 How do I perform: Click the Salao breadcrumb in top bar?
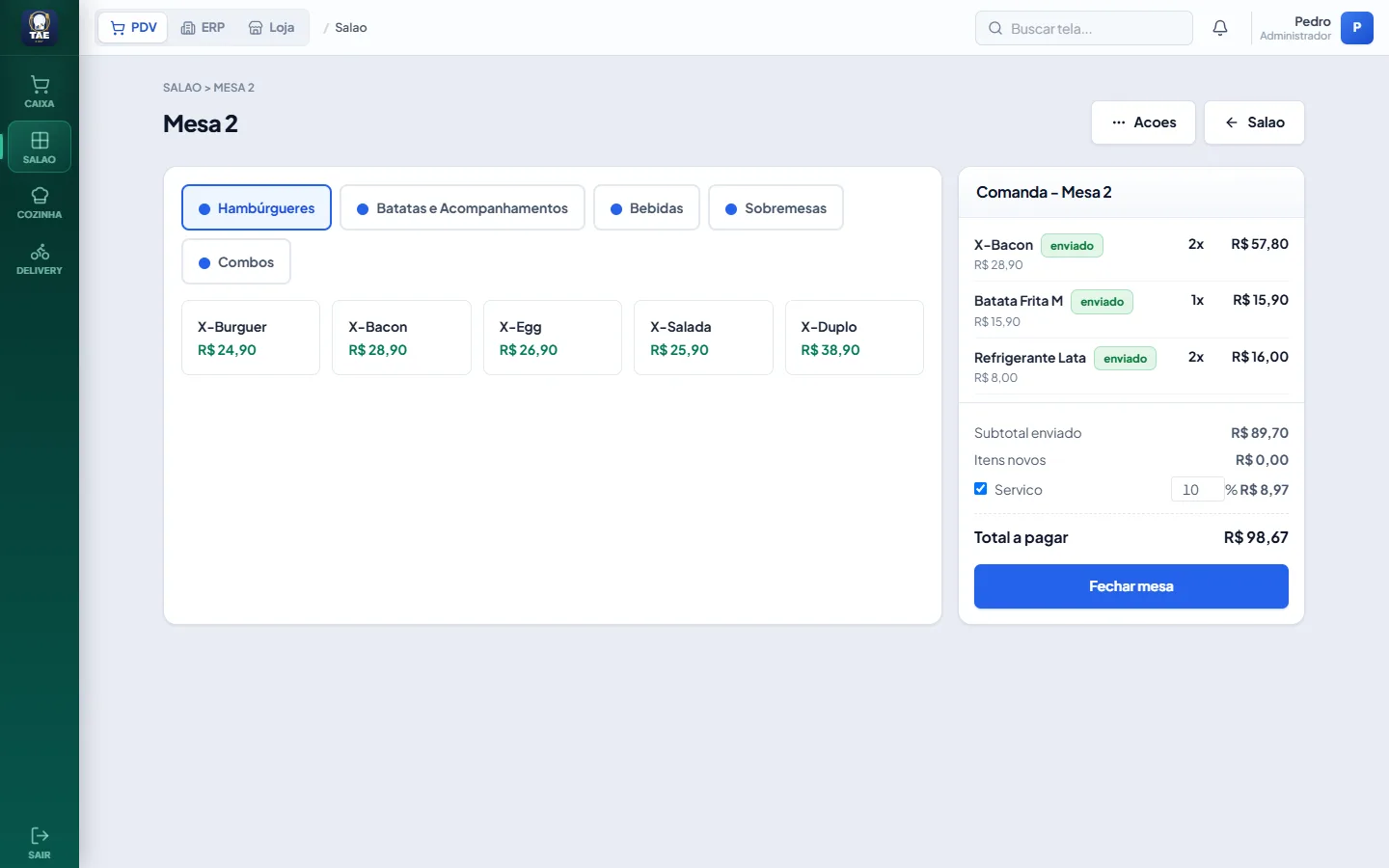[x=351, y=28]
